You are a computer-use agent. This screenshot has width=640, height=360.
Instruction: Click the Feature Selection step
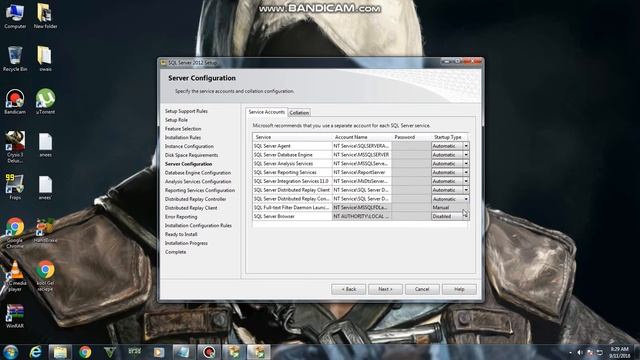[183, 129]
